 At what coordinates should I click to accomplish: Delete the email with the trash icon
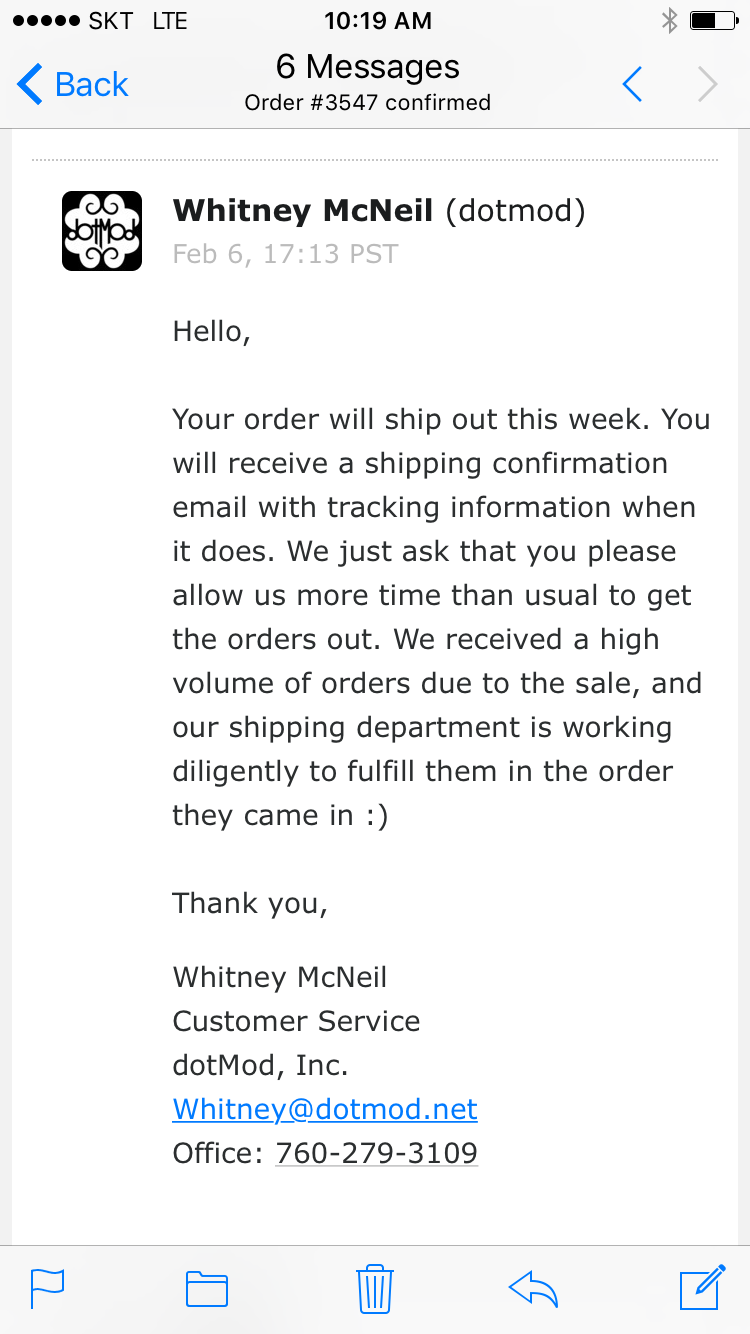(374, 1288)
